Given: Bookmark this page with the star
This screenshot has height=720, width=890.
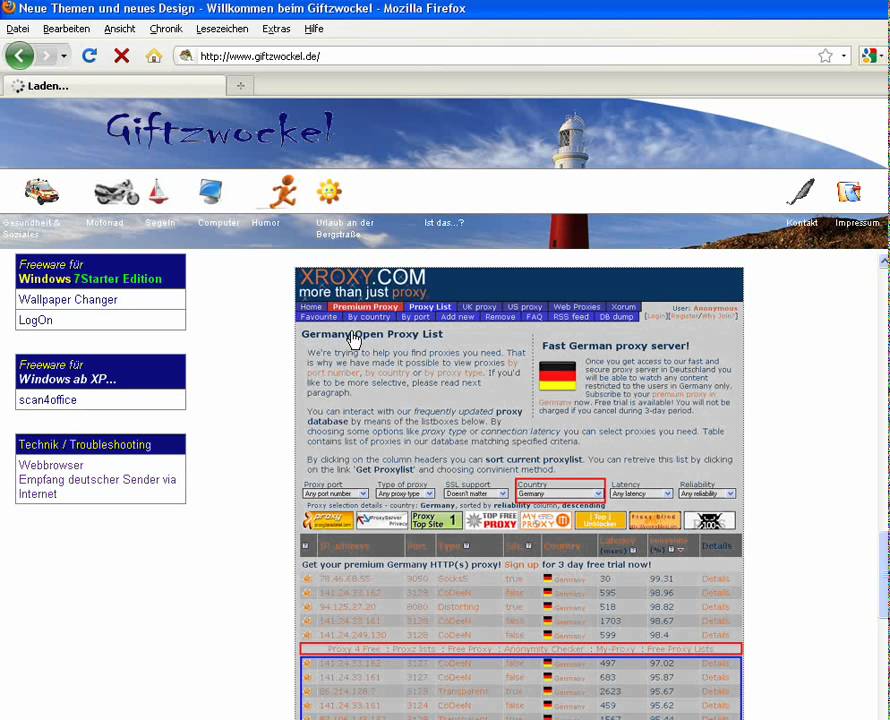Looking at the screenshot, I should coord(825,56).
